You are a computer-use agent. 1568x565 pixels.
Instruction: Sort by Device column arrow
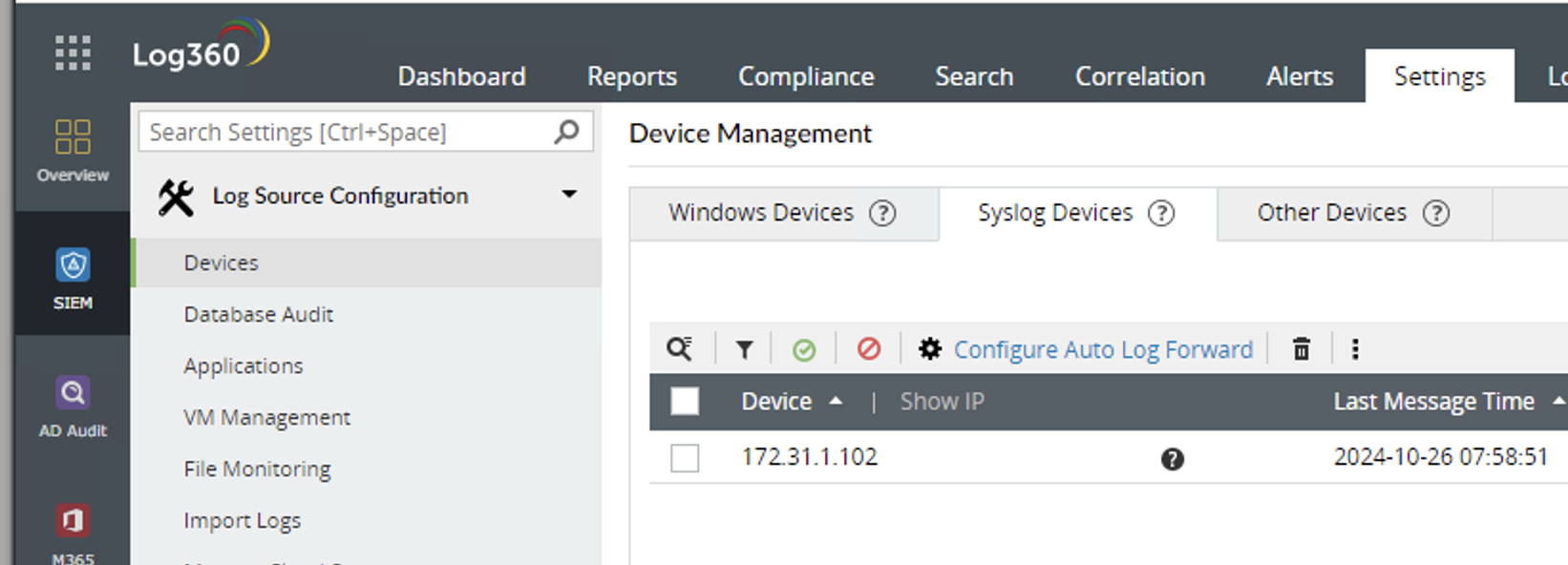(836, 402)
